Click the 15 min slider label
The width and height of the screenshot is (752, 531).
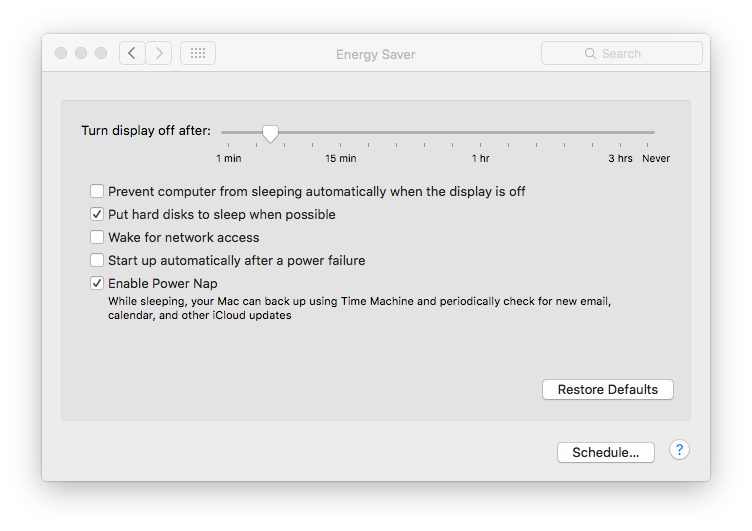pos(341,158)
